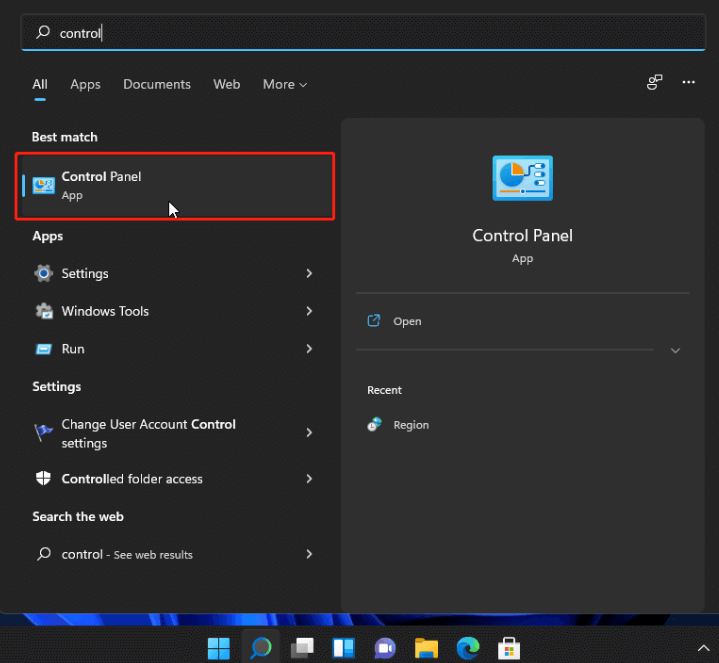
Task: Select the Windows Tools result
Action: [175, 311]
